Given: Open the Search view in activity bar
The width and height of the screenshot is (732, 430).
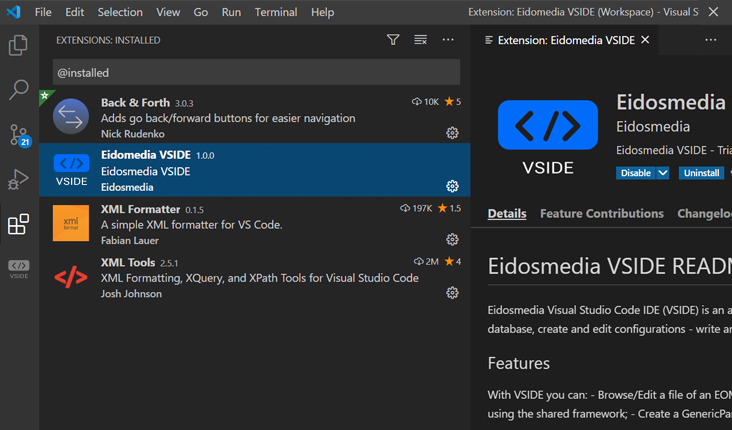Looking at the screenshot, I should point(18,89).
